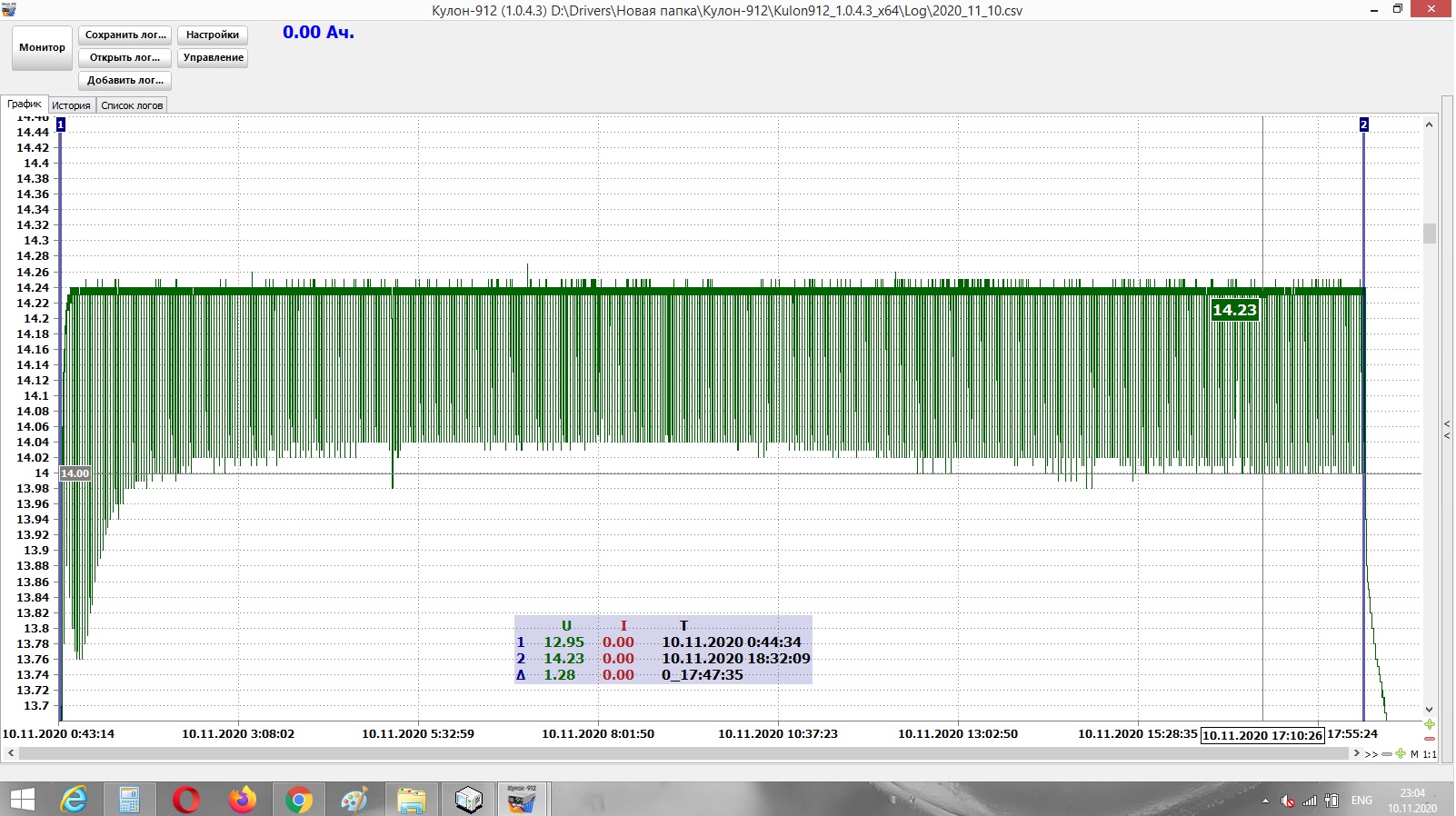Click the Сохранить лог... button
The width and height of the screenshot is (1456, 816).
pyautogui.click(x=125, y=35)
